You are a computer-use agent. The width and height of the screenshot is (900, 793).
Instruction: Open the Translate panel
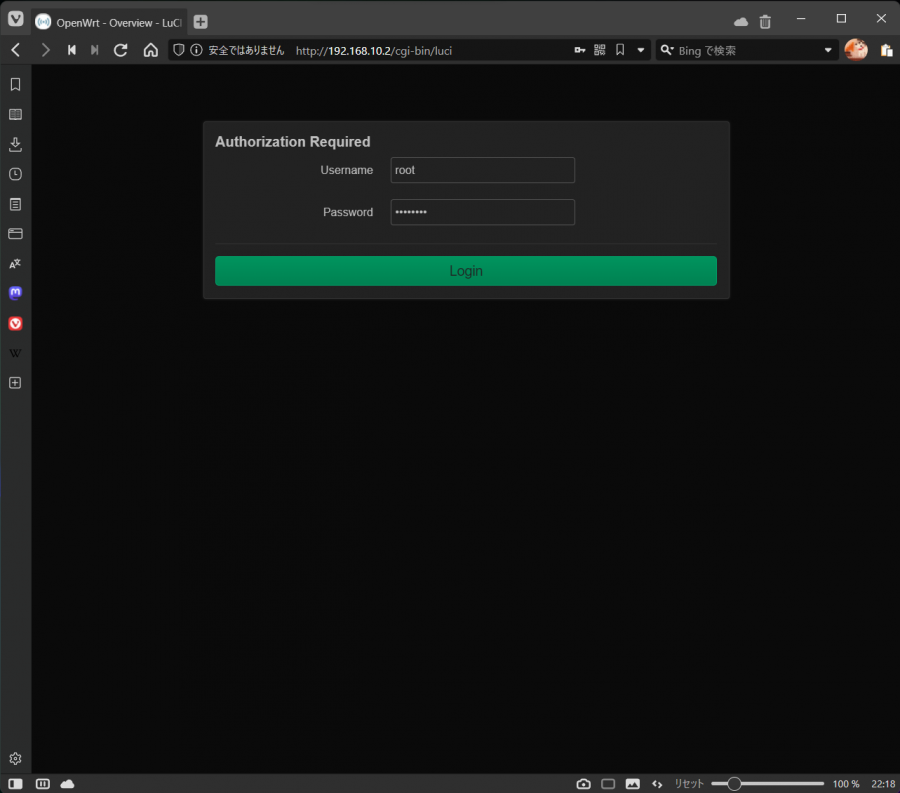tap(15, 264)
